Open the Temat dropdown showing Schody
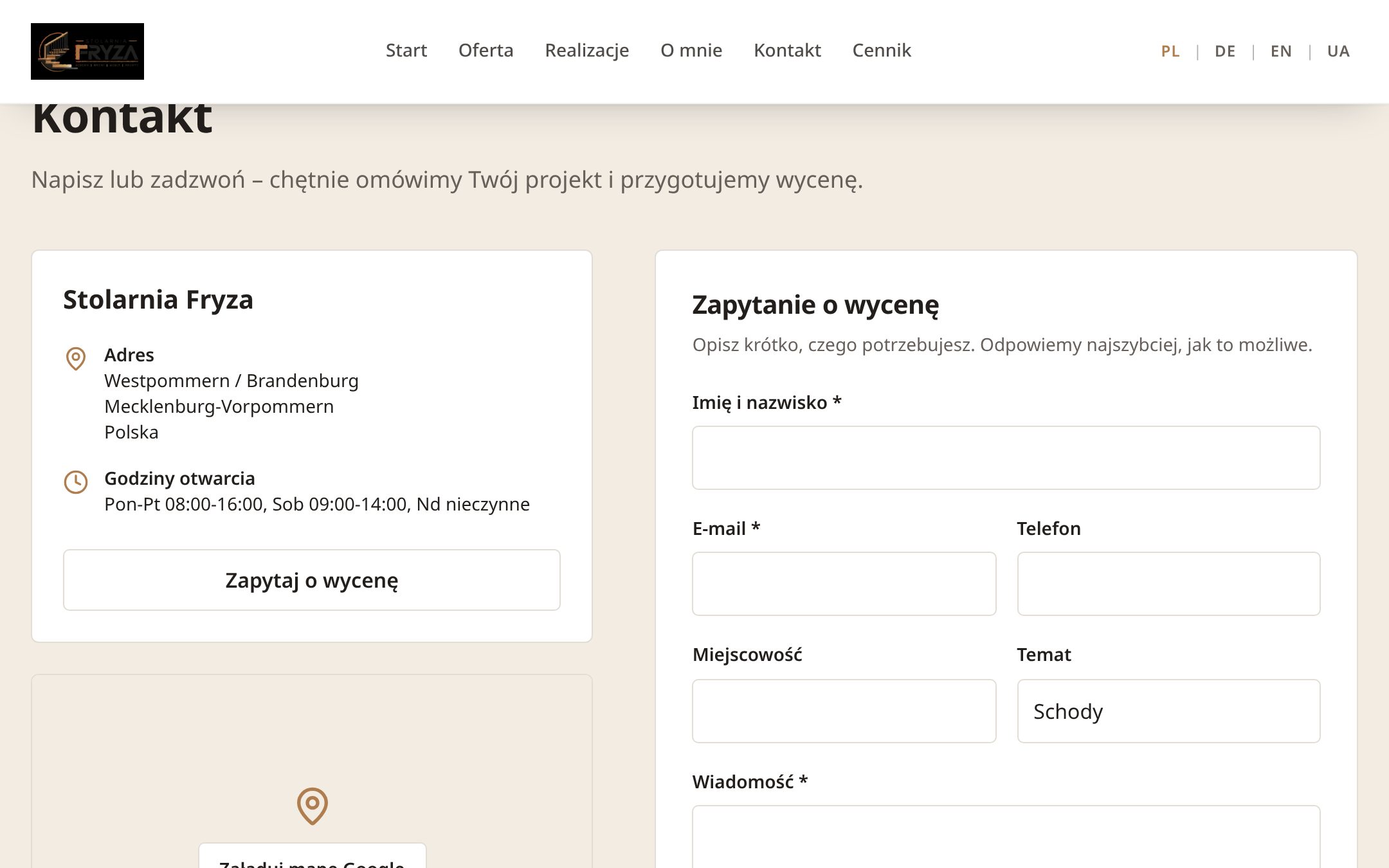 (1169, 711)
